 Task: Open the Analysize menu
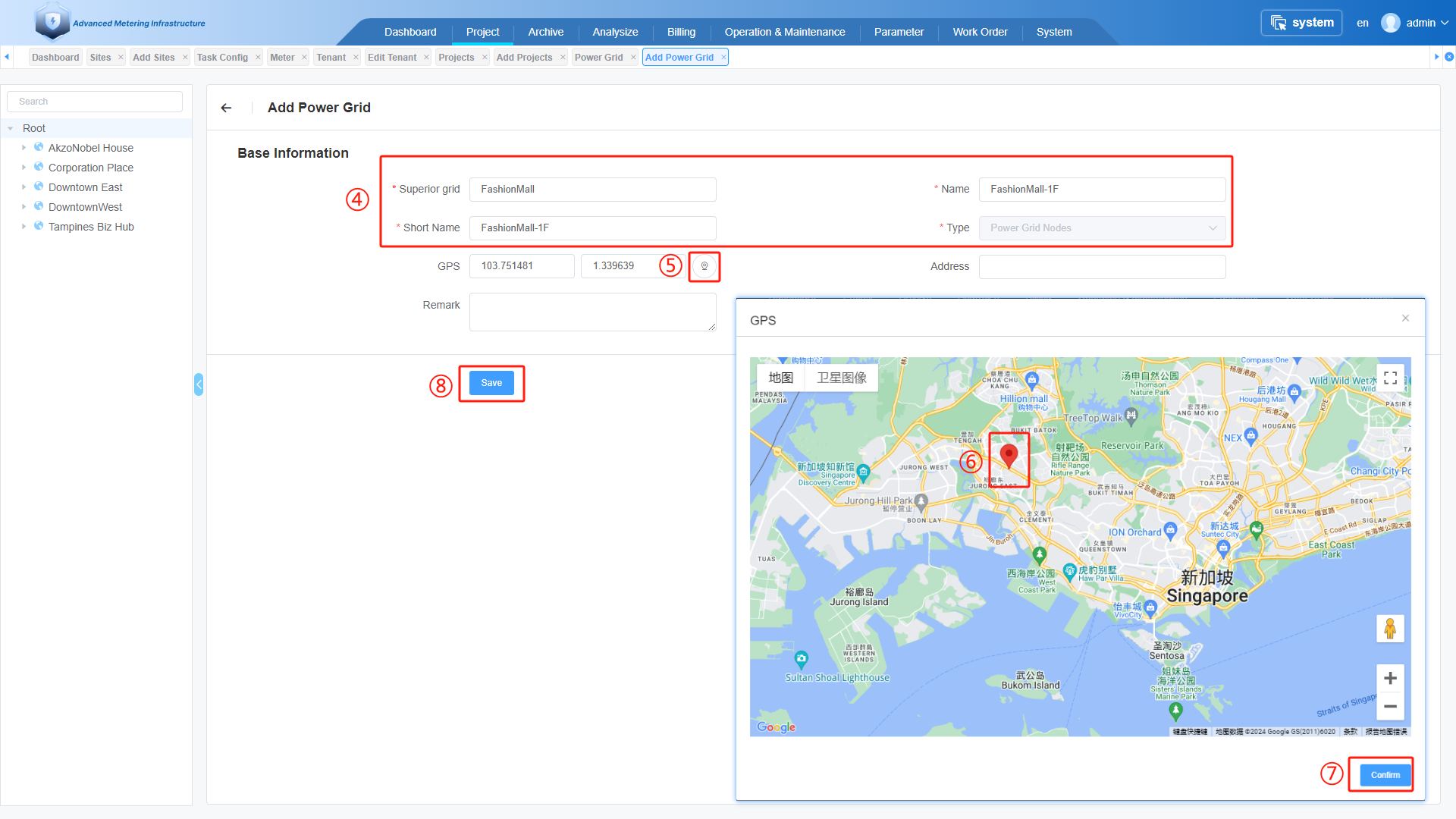coord(615,32)
